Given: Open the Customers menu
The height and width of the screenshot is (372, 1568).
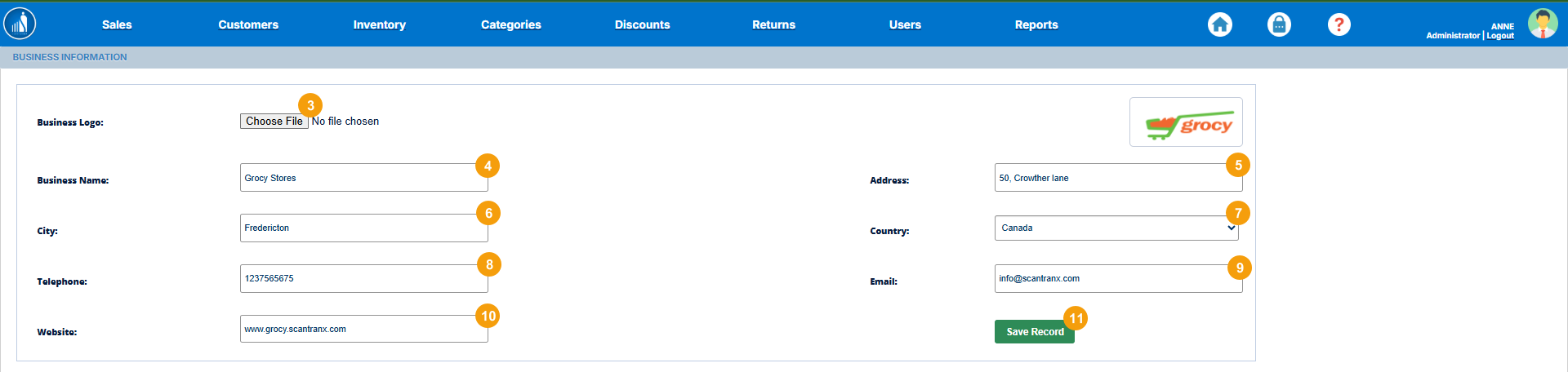Looking at the screenshot, I should 248,25.
